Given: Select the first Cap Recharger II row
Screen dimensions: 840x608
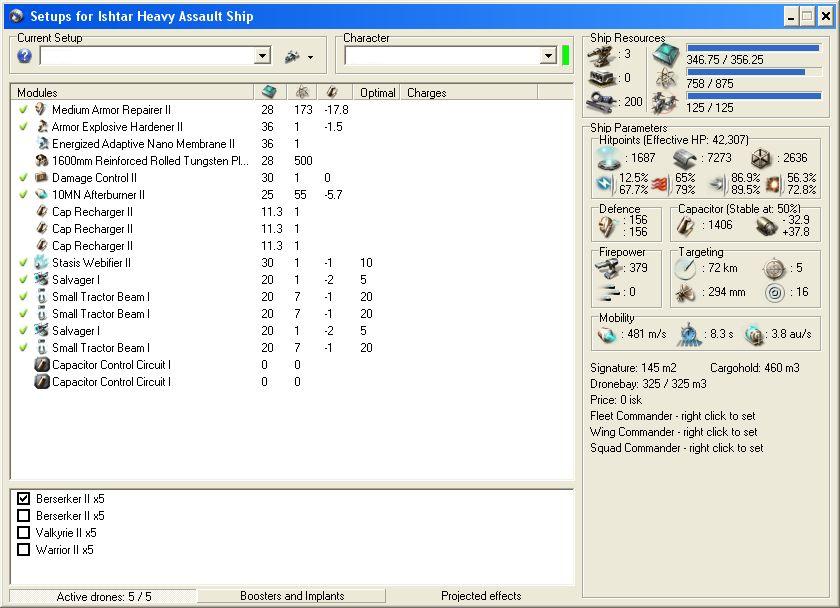Looking at the screenshot, I should click(x=292, y=212).
